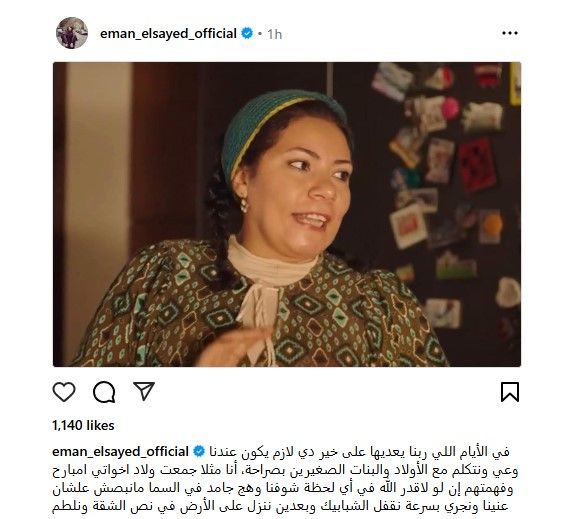565x519 pixels.
Task: Open the three-dot more options menu
Action: click(x=510, y=33)
